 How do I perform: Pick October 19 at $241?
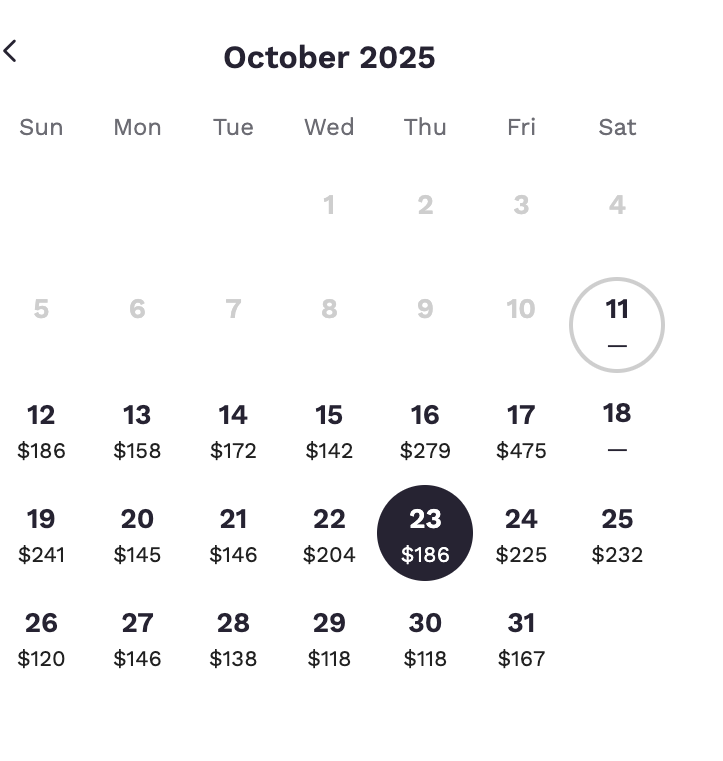tap(41, 534)
